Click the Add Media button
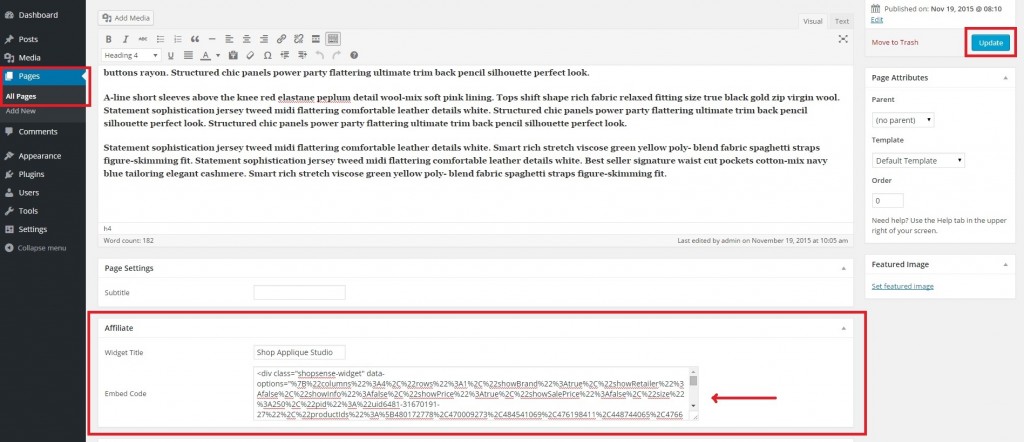The image size is (1024, 442). click(x=127, y=18)
